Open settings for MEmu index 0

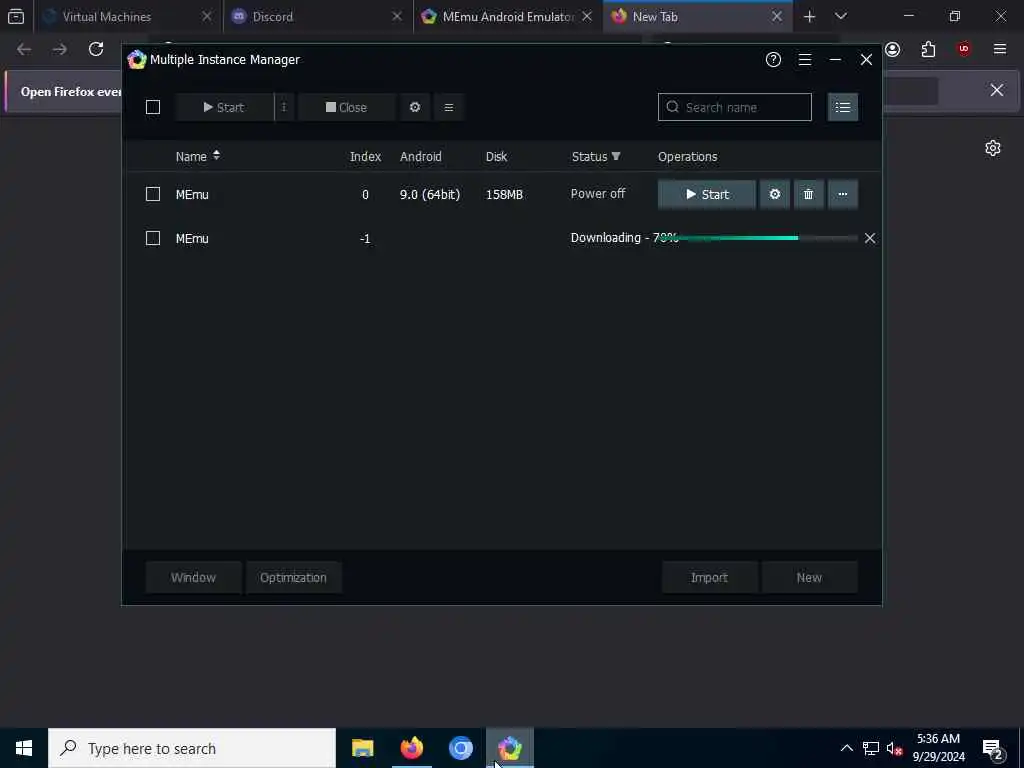point(775,194)
